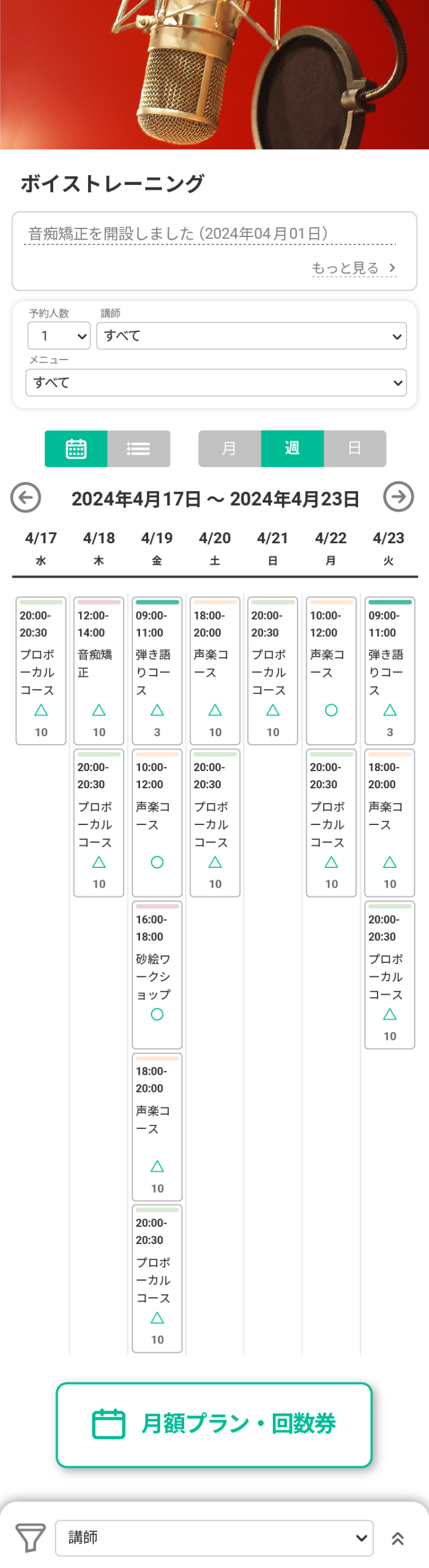Open the 予約人数 dropdown
The height and width of the screenshot is (1568, 429).
pos(59,336)
